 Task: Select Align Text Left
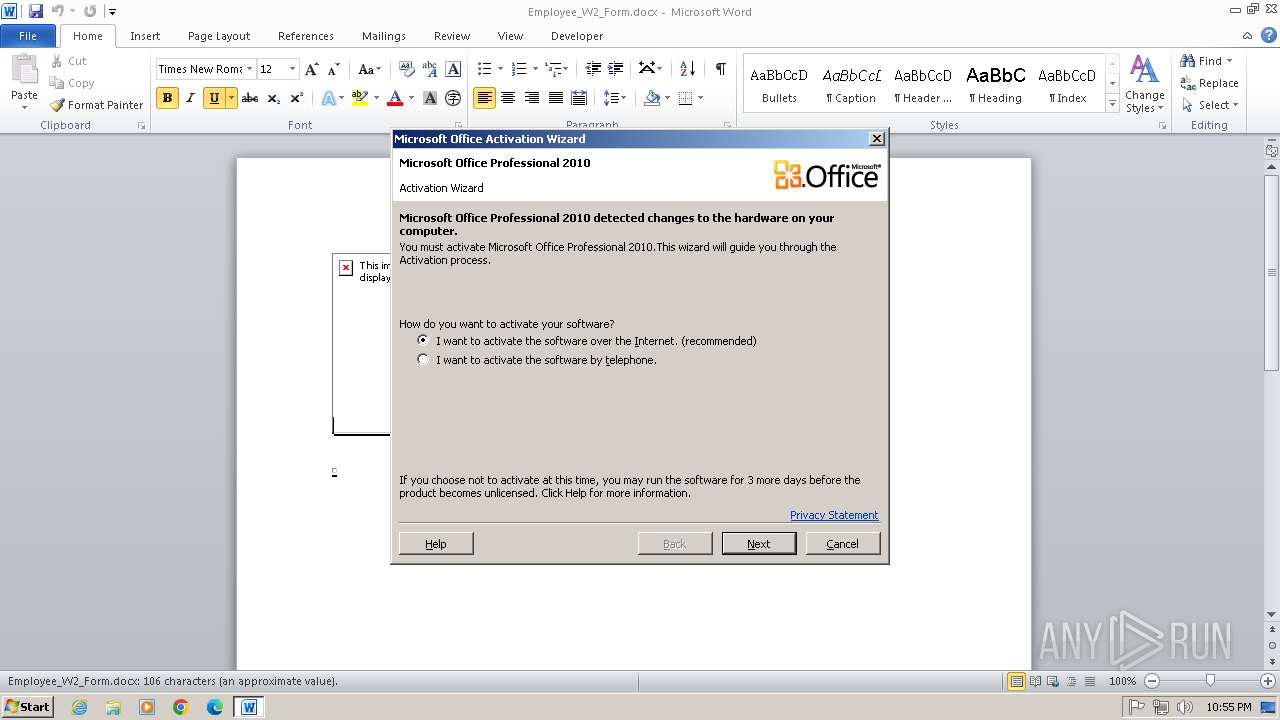click(x=485, y=98)
